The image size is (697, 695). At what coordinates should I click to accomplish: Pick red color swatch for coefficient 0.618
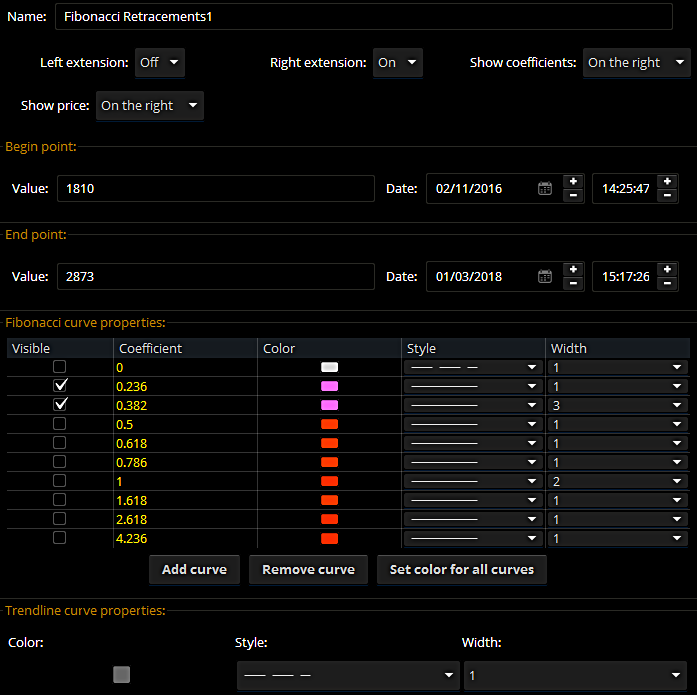click(x=329, y=443)
